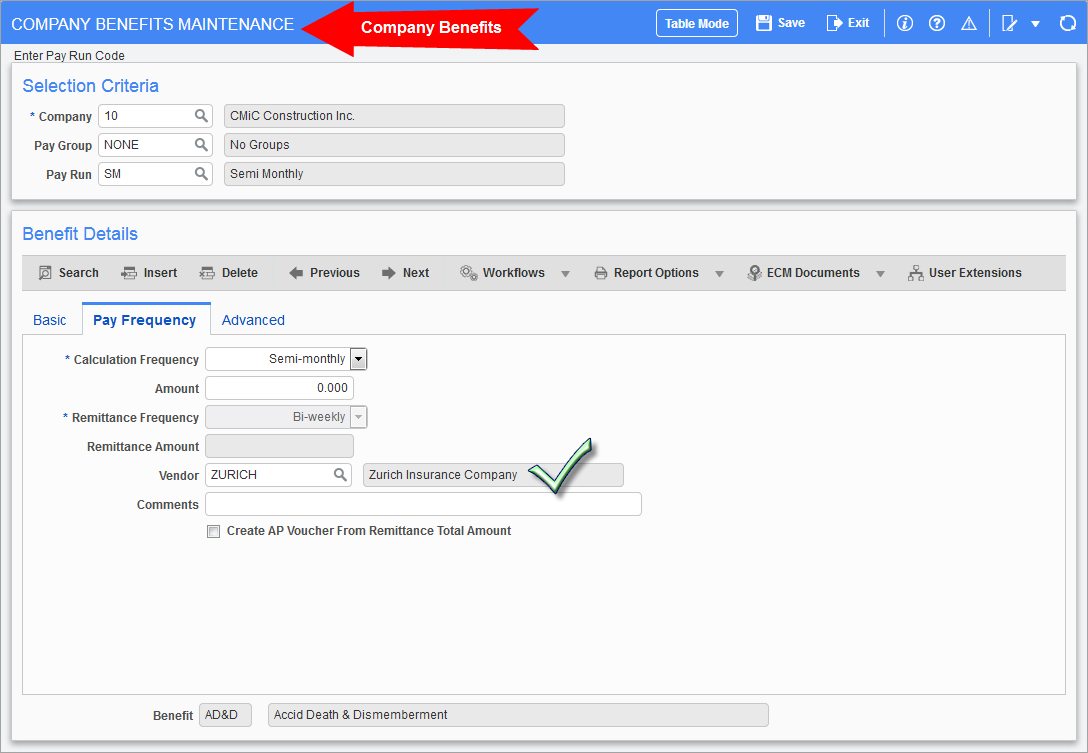Expand the ECM Documents dropdown arrow
The height and width of the screenshot is (753, 1088).
pyautogui.click(x=881, y=273)
